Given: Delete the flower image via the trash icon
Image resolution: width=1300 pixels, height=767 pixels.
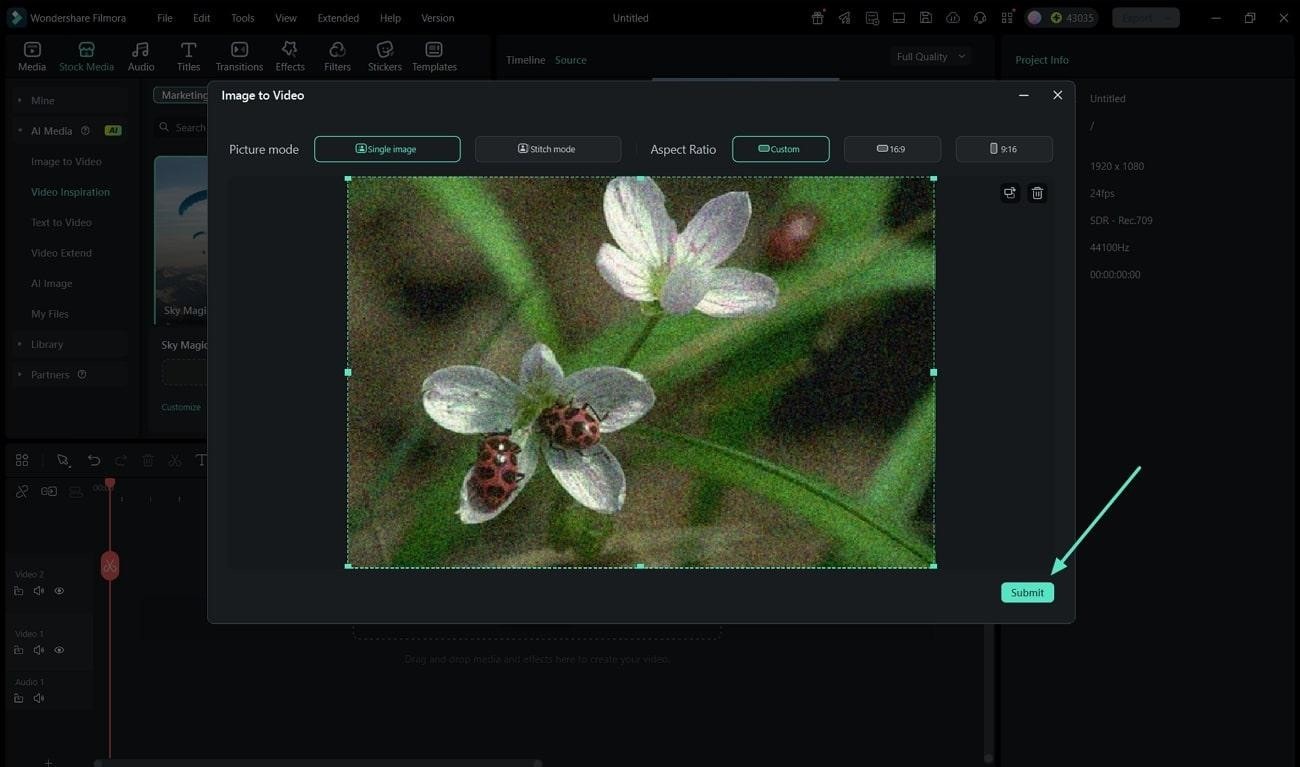Looking at the screenshot, I should [x=1037, y=192].
